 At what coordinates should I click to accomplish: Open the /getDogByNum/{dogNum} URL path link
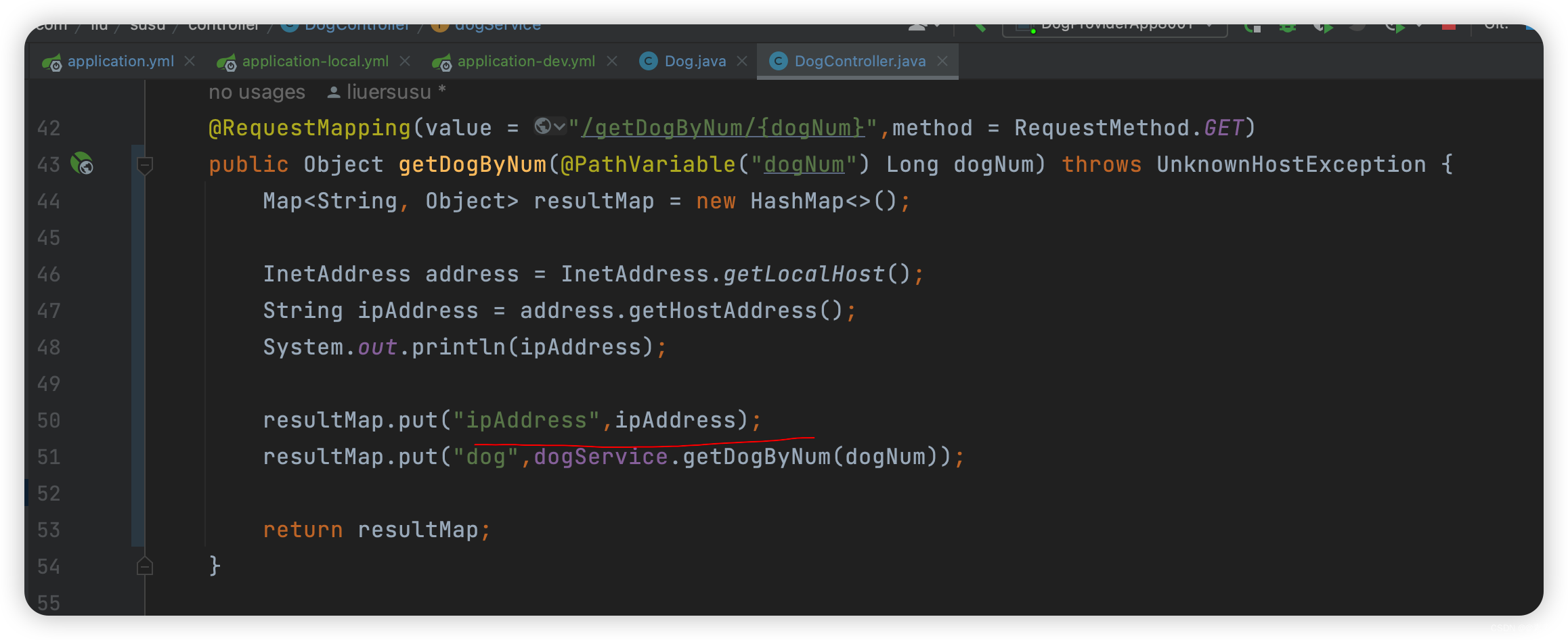tap(723, 128)
